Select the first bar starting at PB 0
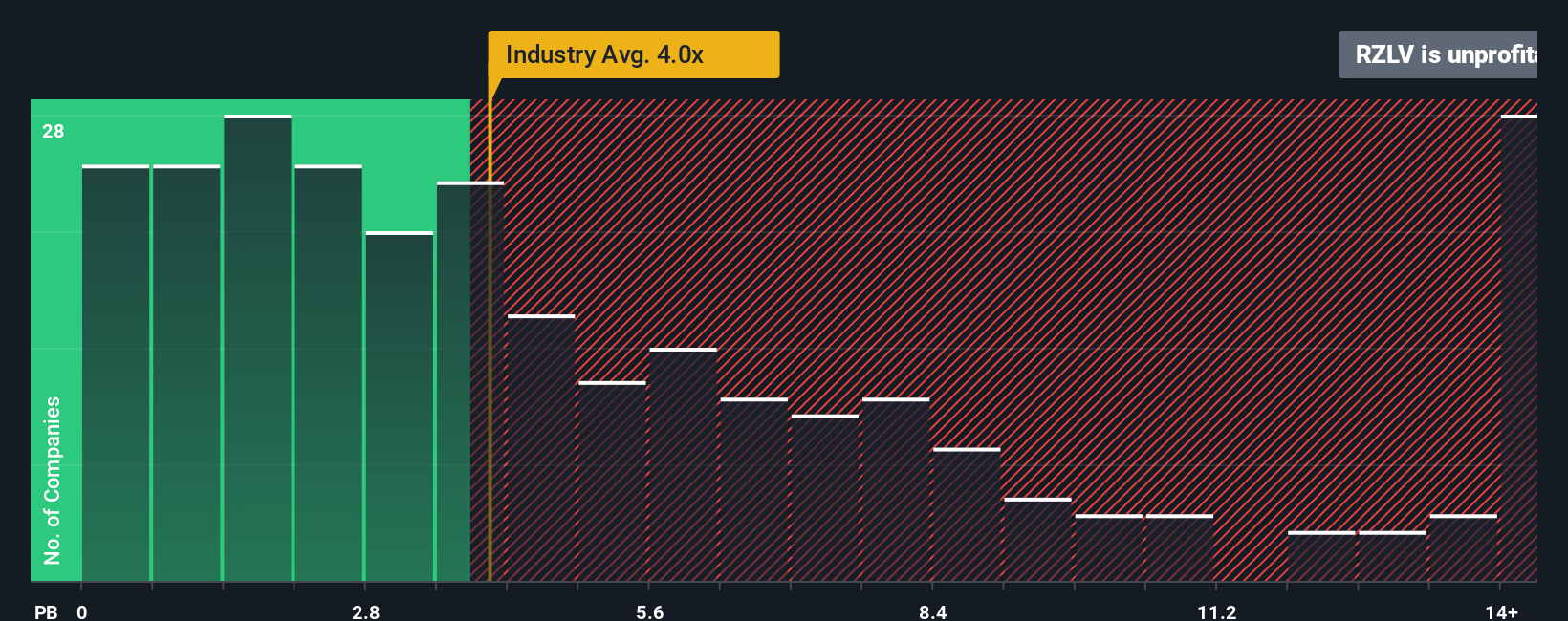The width and height of the screenshot is (1568, 621). [116, 373]
